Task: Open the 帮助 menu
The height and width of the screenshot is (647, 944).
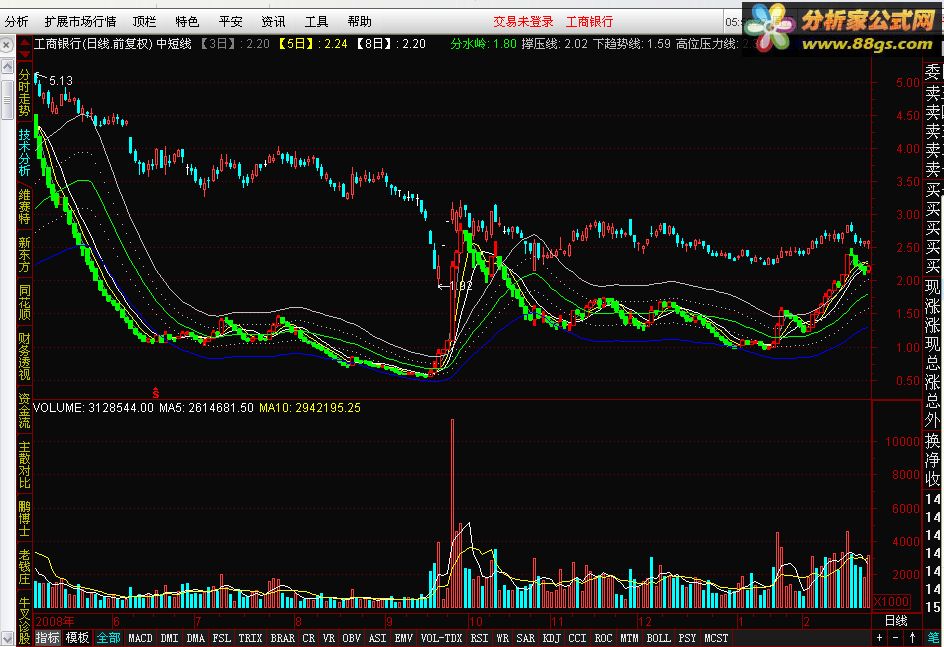Action: (x=359, y=22)
